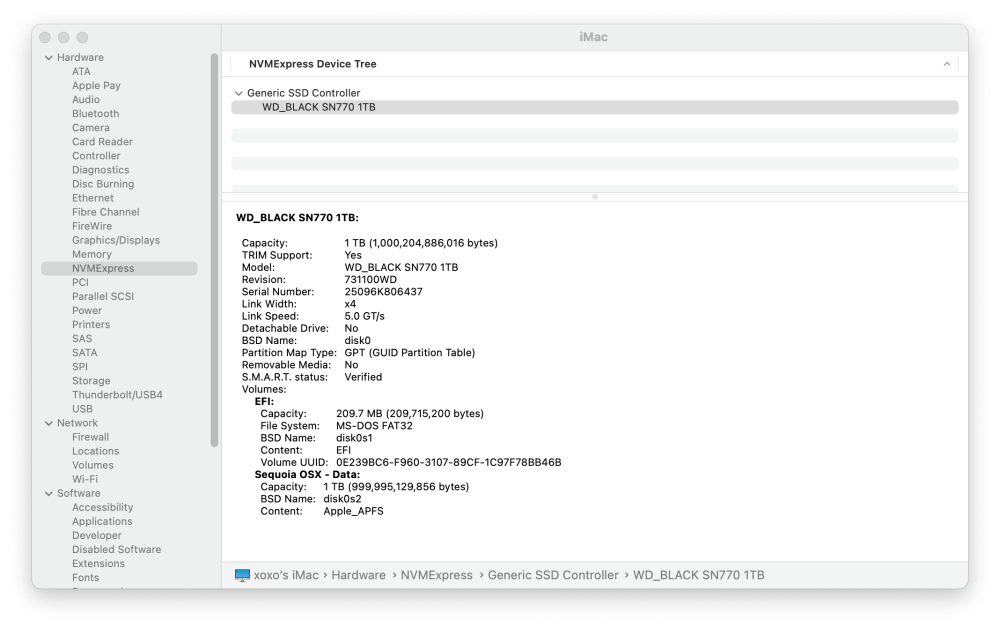Select SATA in the sidebar

pyautogui.click(x=84, y=353)
